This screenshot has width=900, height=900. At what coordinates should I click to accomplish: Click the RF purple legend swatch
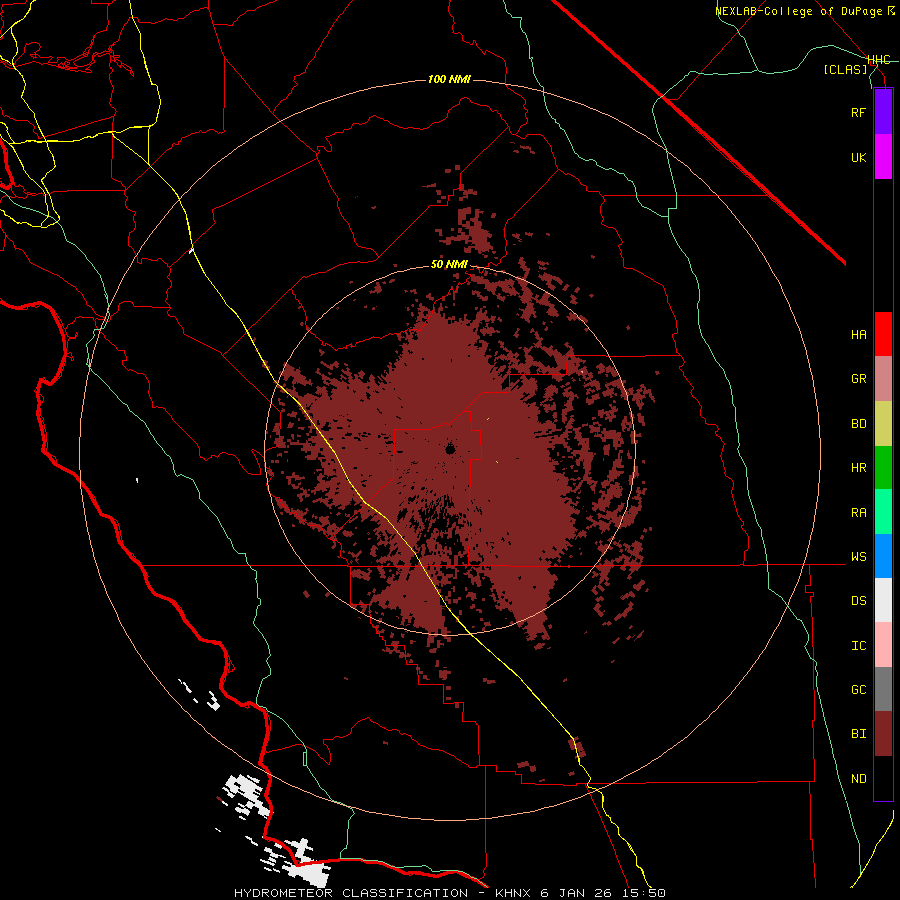point(883,112)
